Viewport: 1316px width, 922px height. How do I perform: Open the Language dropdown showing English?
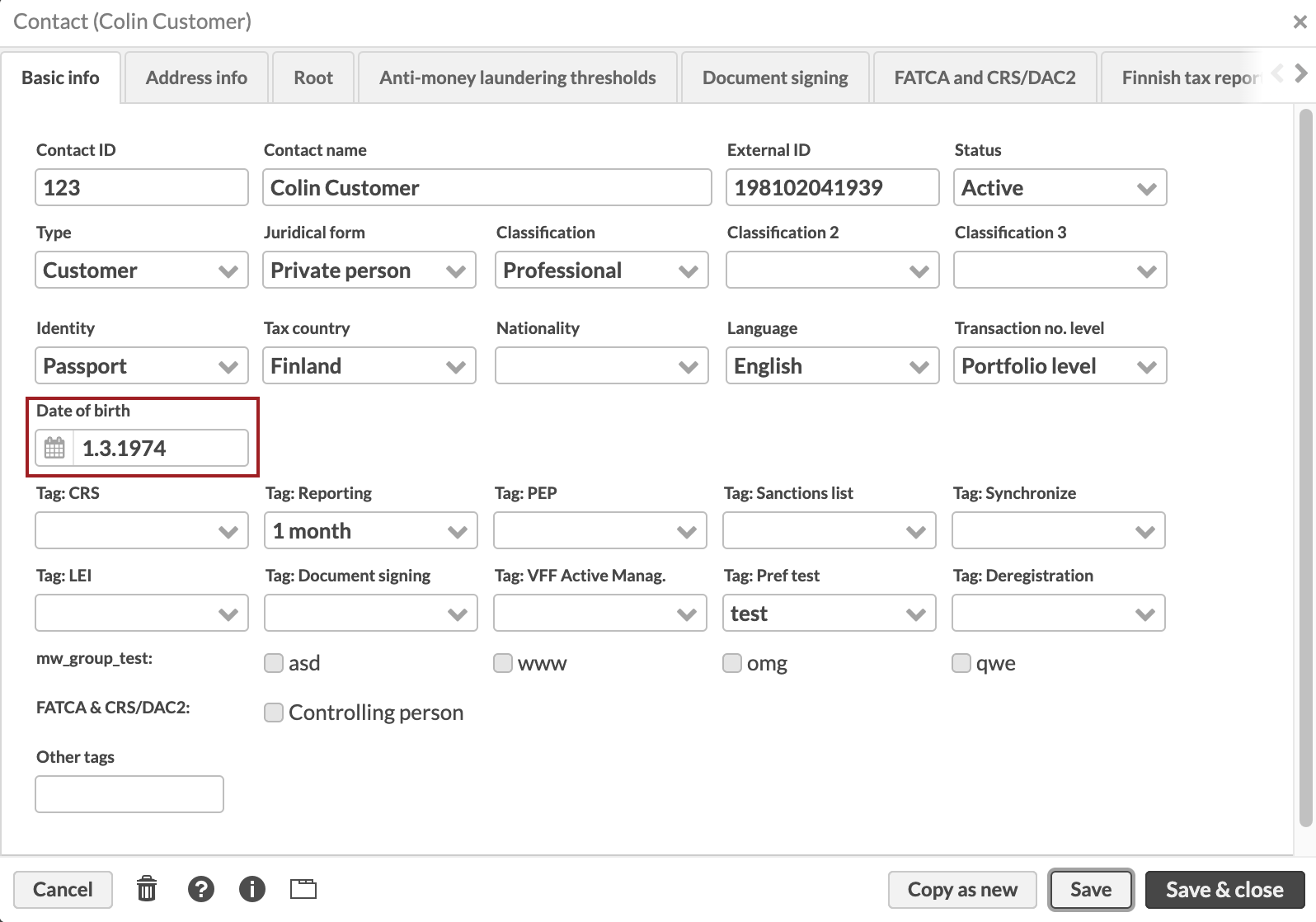833,365
